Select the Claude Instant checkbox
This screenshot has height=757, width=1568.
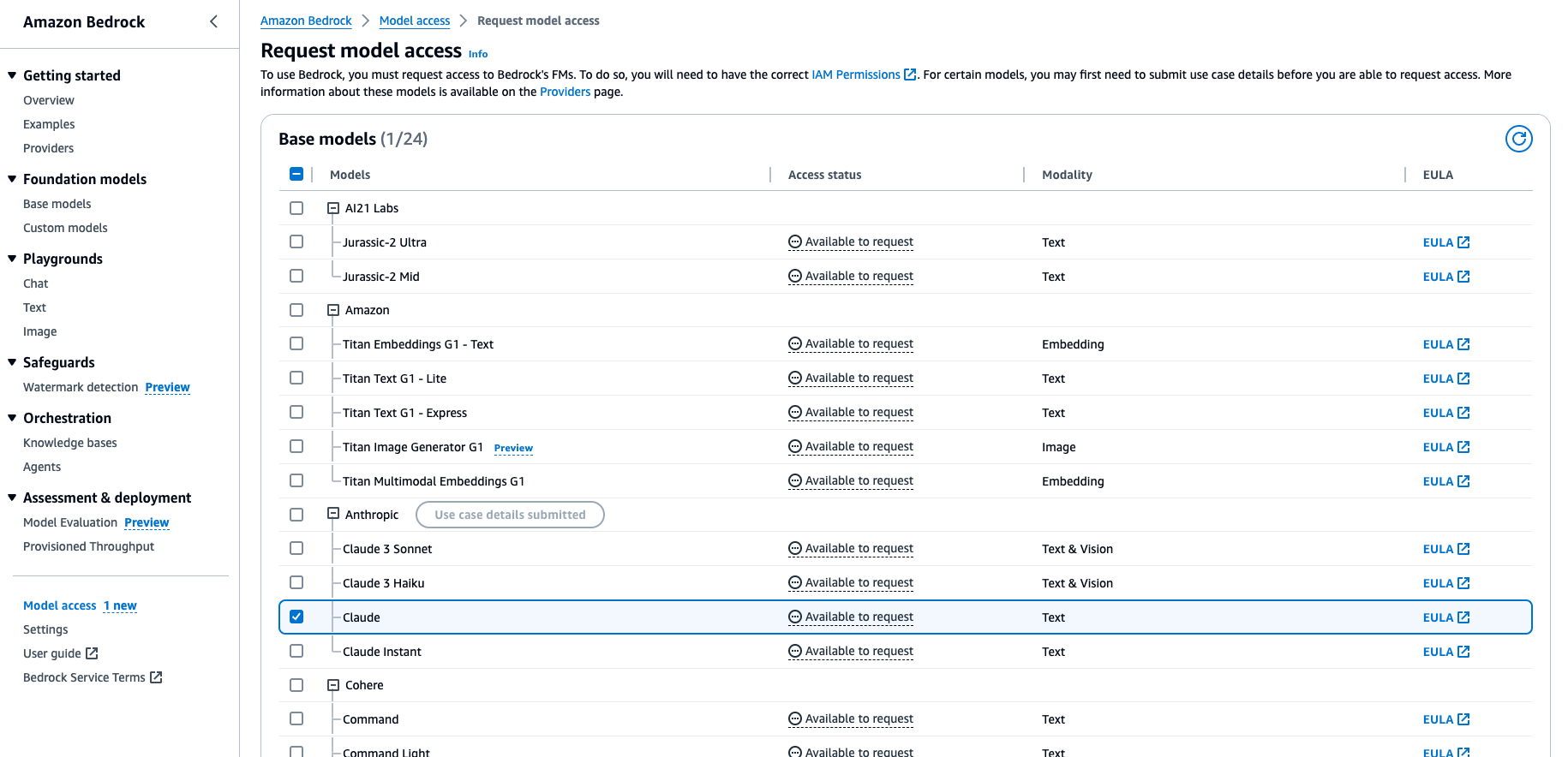point(296,651)
